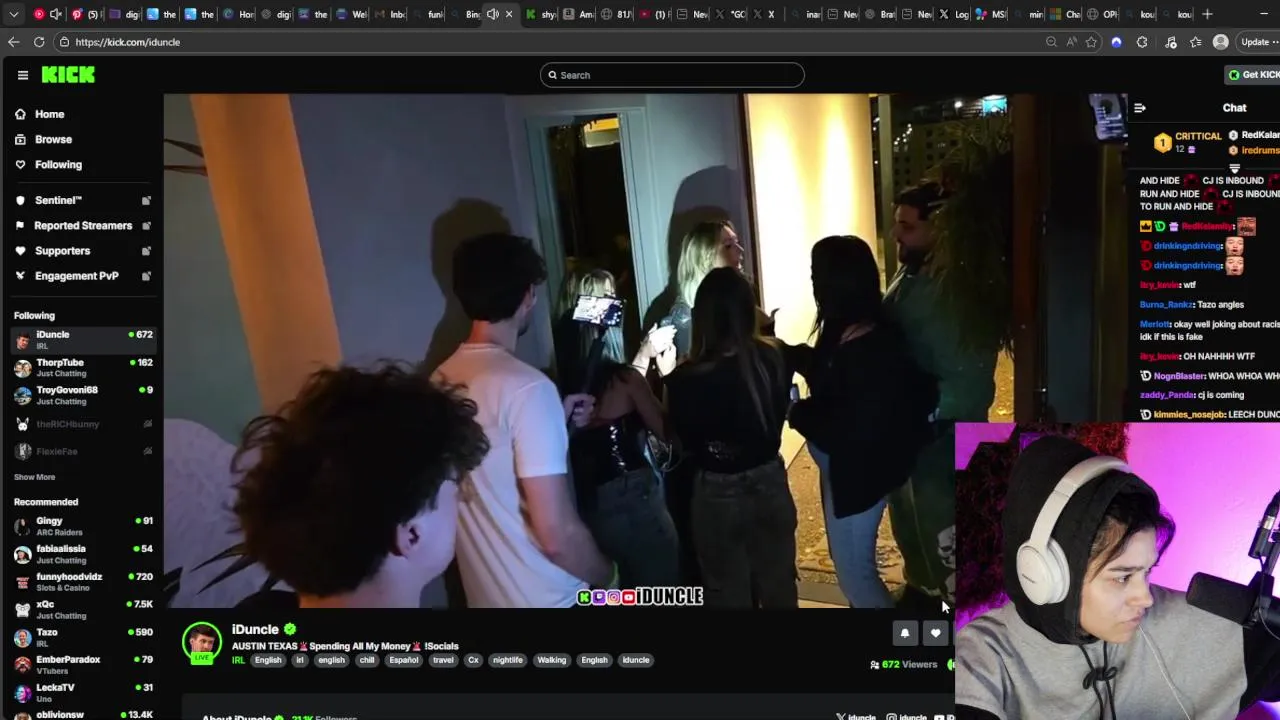Image resolution: width=1280 pixels, height=720 pixels.
Task: Click the iDuncle streamer avatar
Action: (202, 642)
